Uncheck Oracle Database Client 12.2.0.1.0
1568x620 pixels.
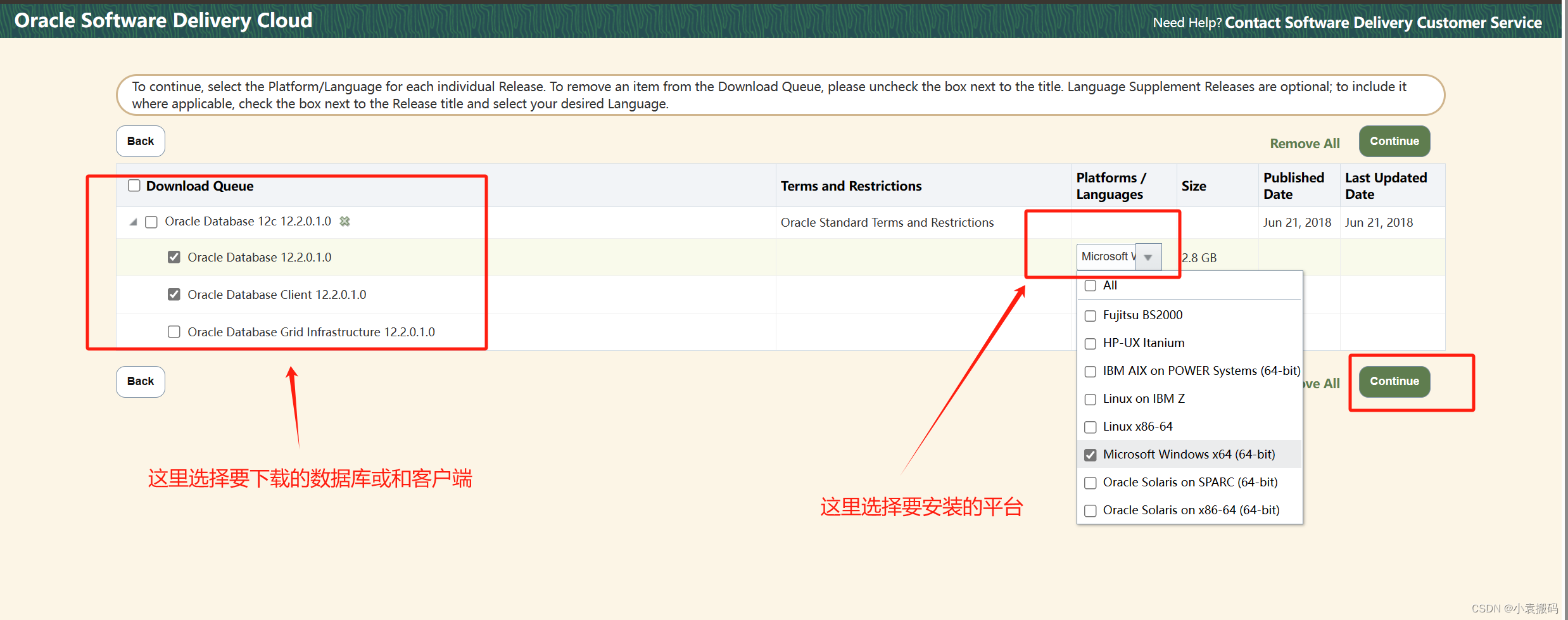tap(174, 294)
